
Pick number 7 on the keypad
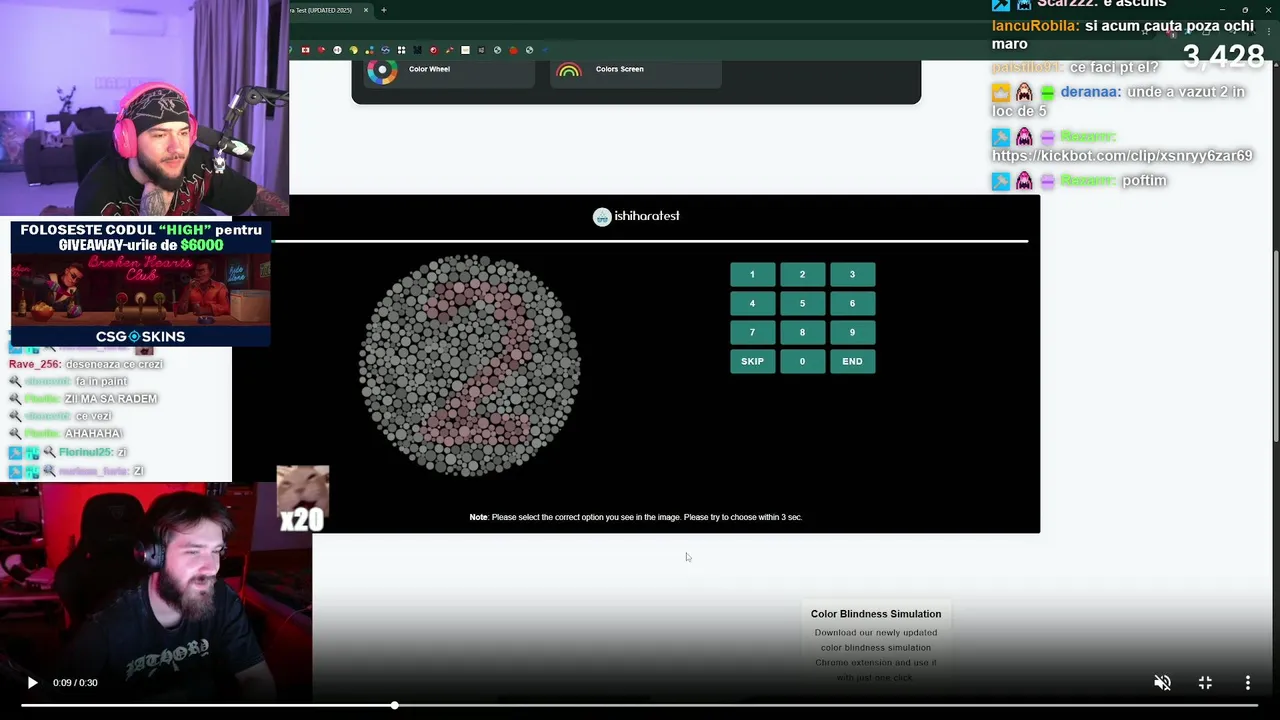point(752,332)
